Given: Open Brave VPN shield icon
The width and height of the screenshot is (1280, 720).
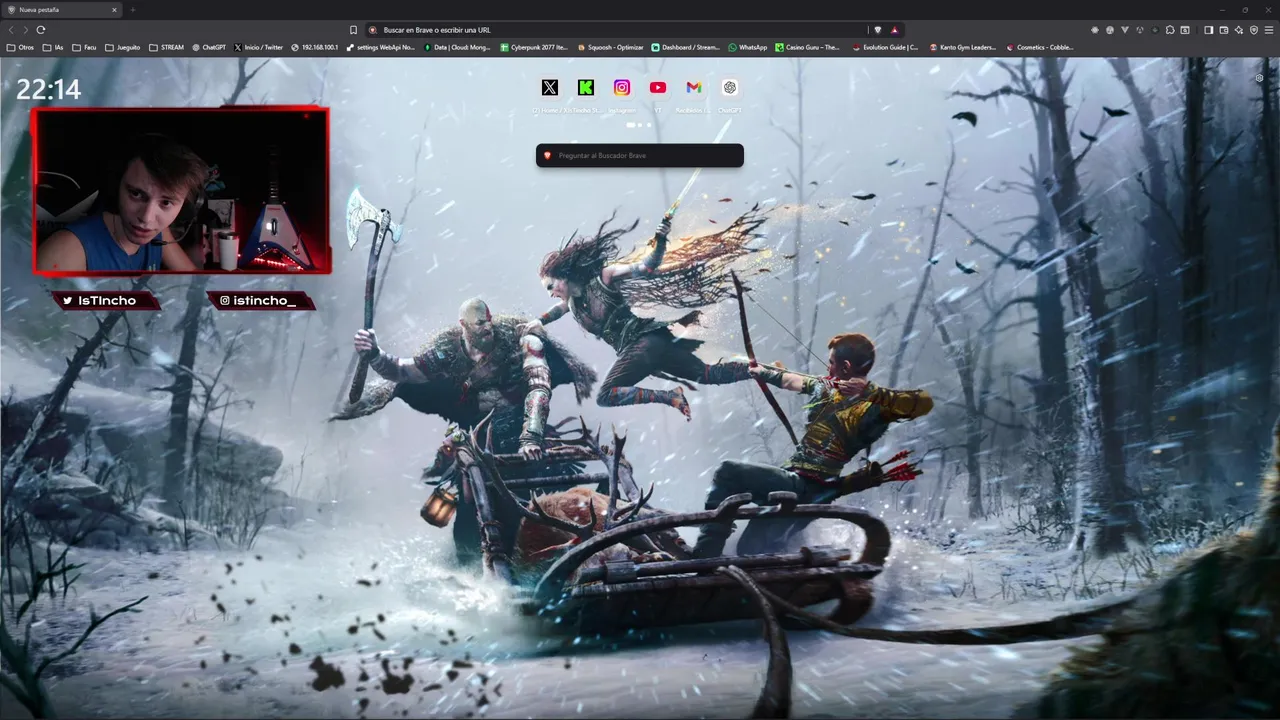Looking at the screenshot, I should click(x=1254, y=30).
